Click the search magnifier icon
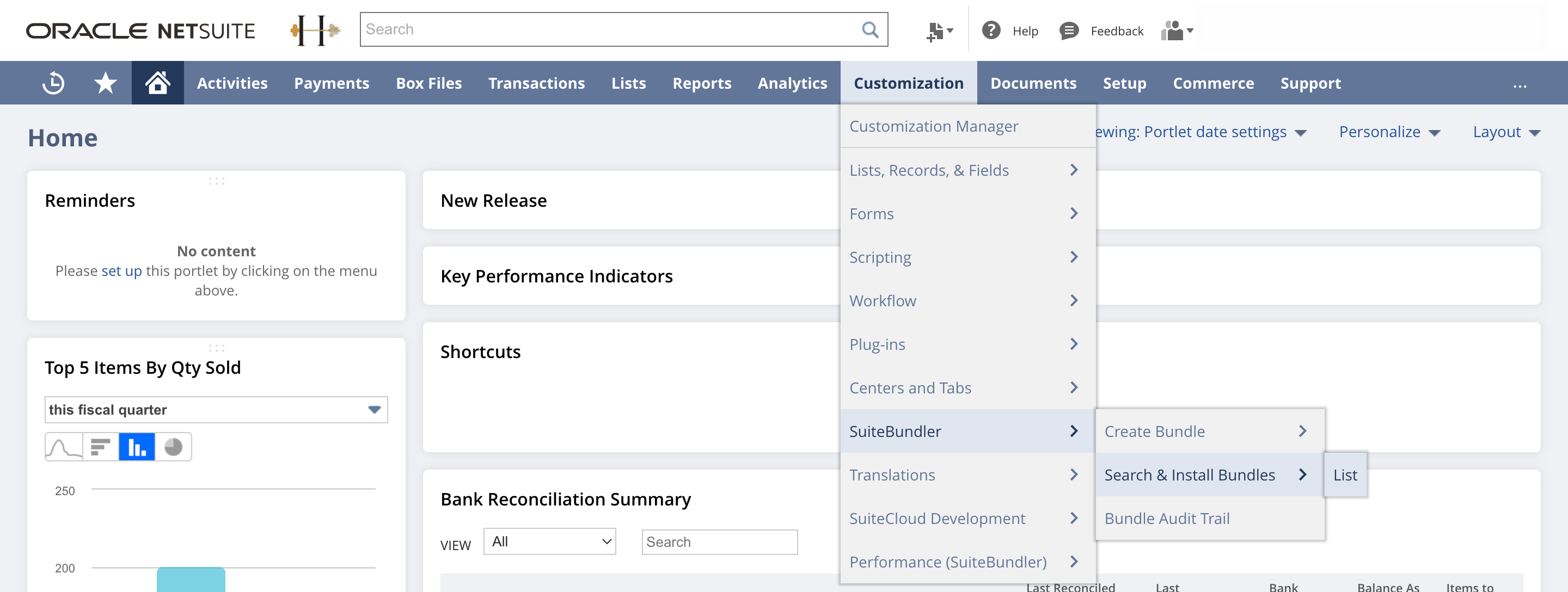This screenshot has width=1568, height=592. pos(870,29)
